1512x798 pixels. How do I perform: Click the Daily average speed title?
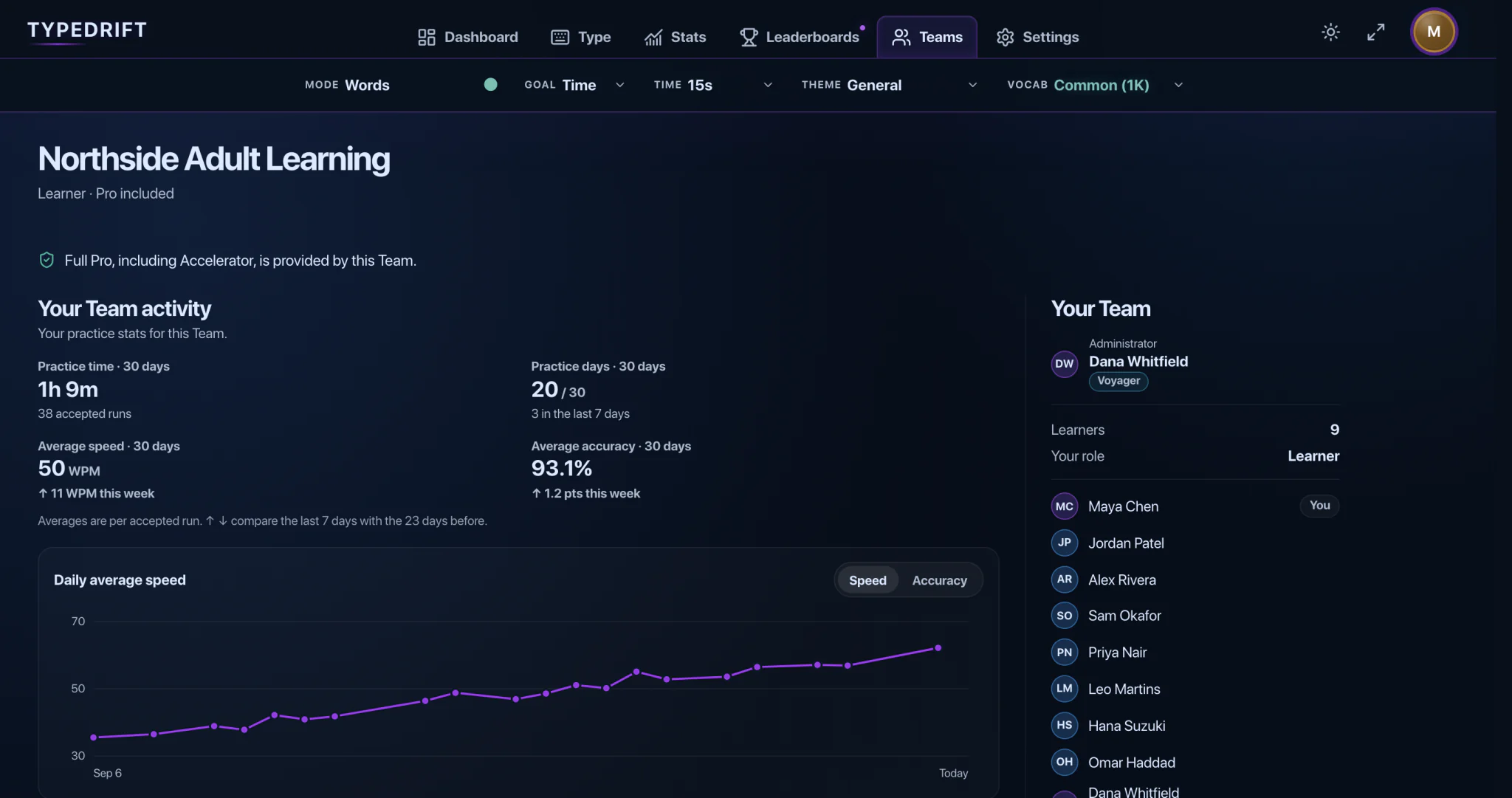120,580
